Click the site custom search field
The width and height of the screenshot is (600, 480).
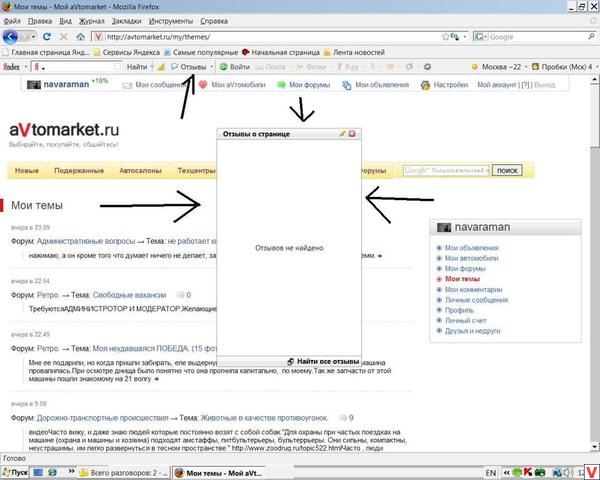tap(446, 170)
